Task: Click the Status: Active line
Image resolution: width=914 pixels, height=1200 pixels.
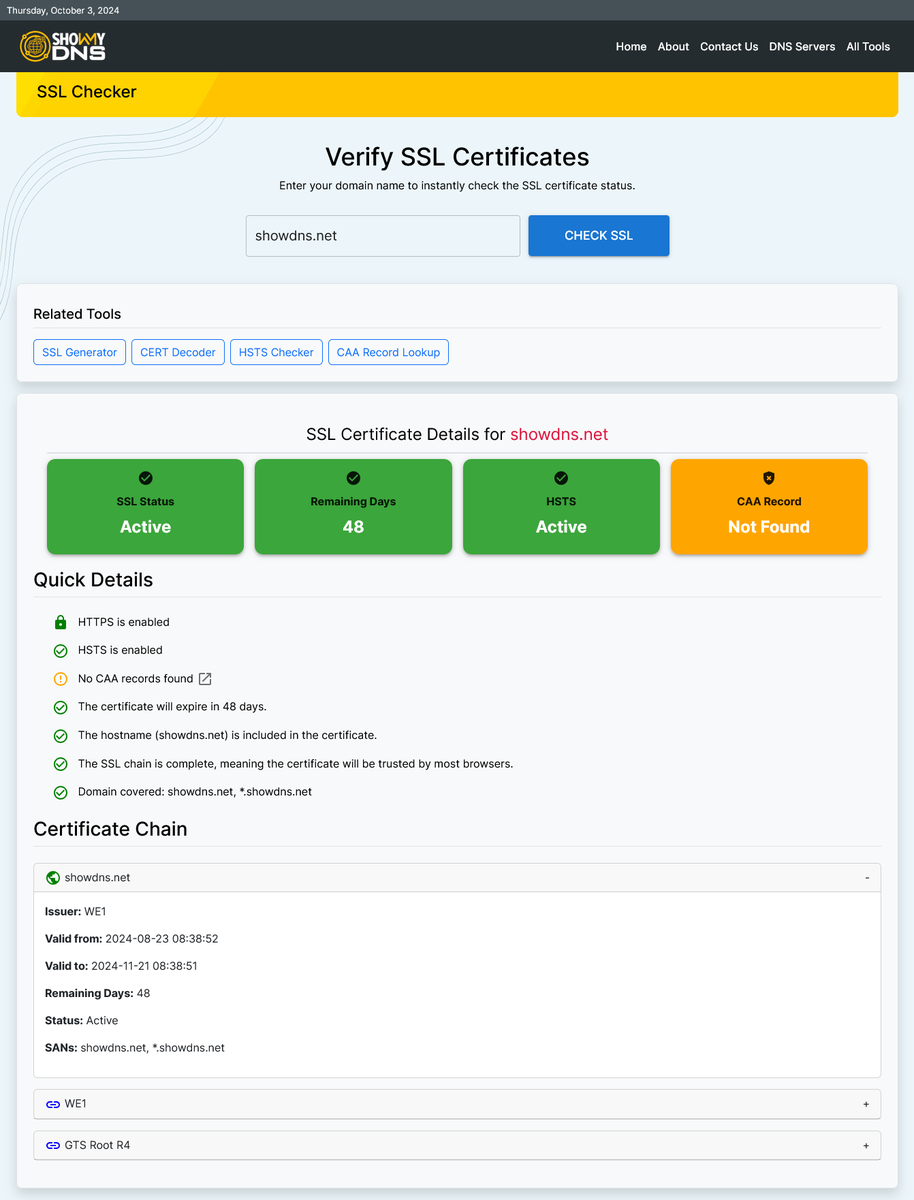Action: click(82, 1021)
